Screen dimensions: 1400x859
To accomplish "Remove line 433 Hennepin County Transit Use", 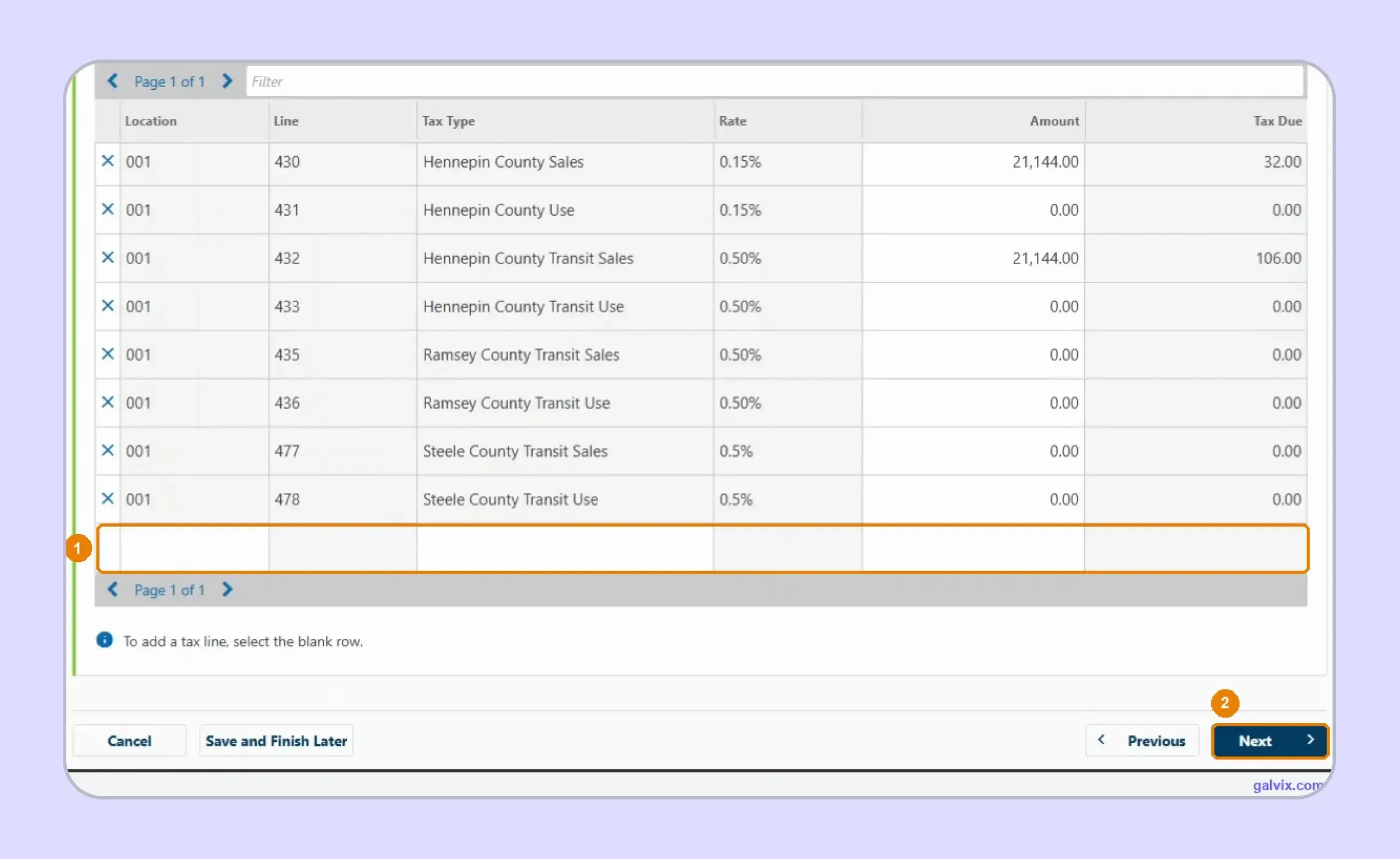I will (108, 306).
